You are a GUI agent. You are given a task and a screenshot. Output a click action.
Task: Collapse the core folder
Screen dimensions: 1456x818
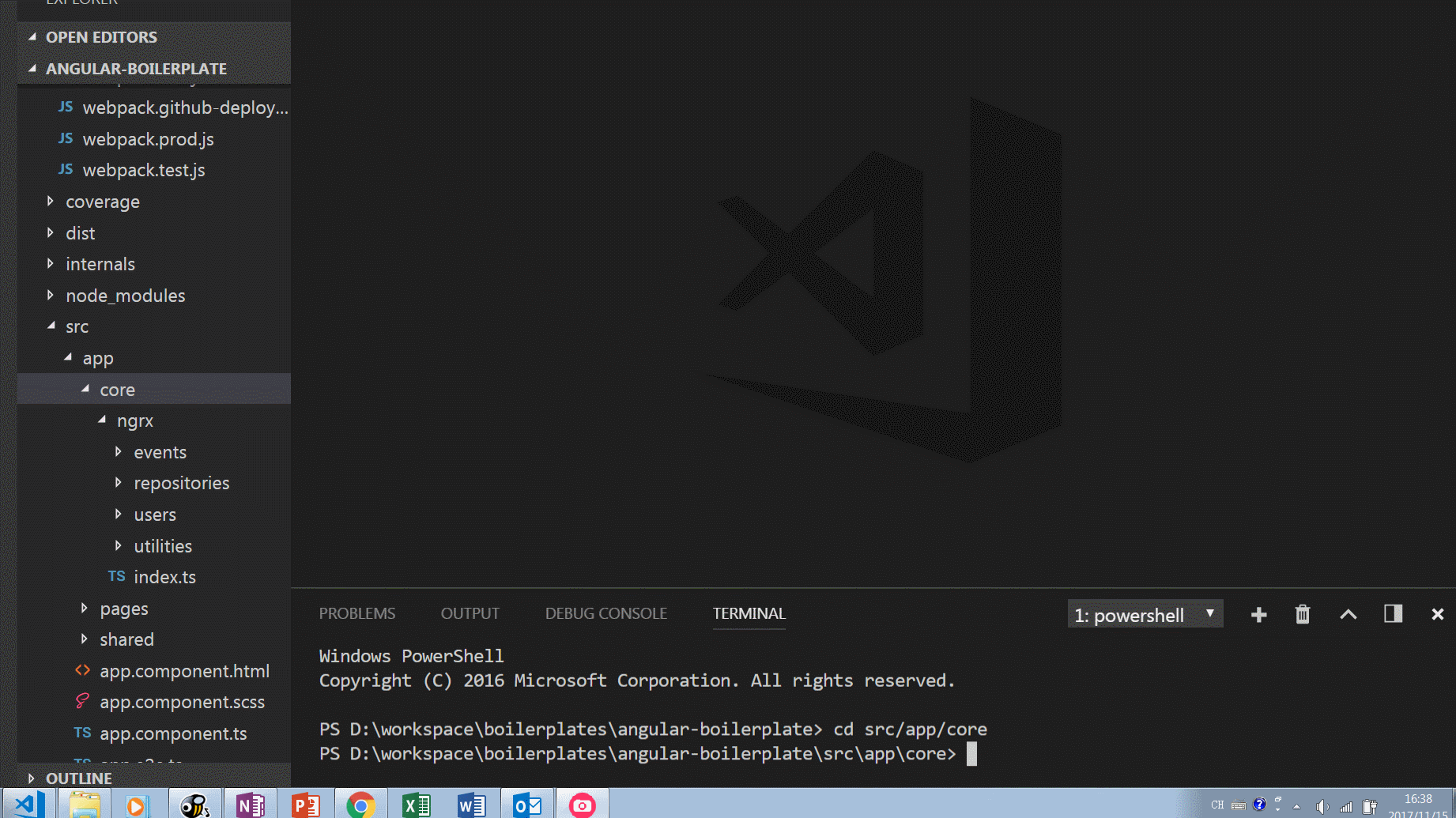tap(154, 389)
